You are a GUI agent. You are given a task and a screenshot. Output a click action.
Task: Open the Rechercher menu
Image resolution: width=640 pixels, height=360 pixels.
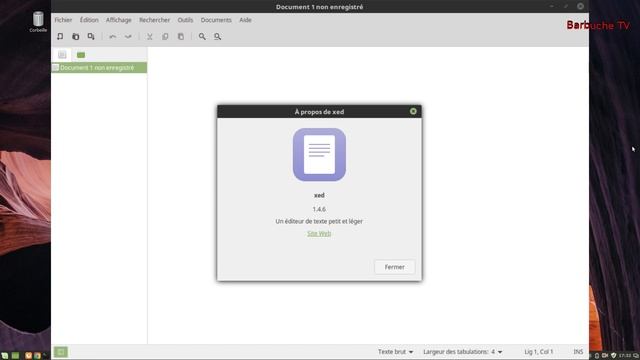(154, 20)
